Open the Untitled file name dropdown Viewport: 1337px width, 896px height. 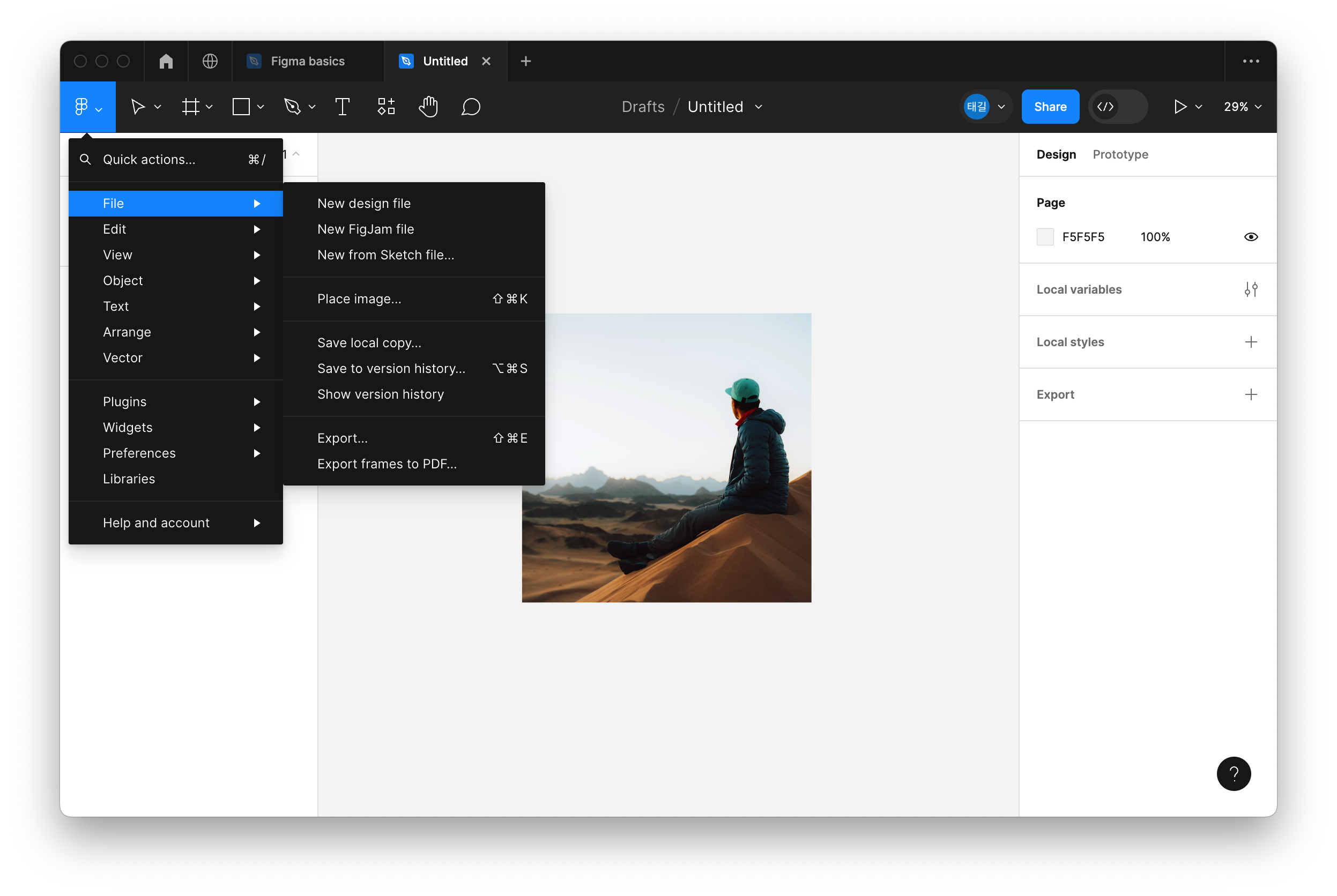(x=759, y=107)
